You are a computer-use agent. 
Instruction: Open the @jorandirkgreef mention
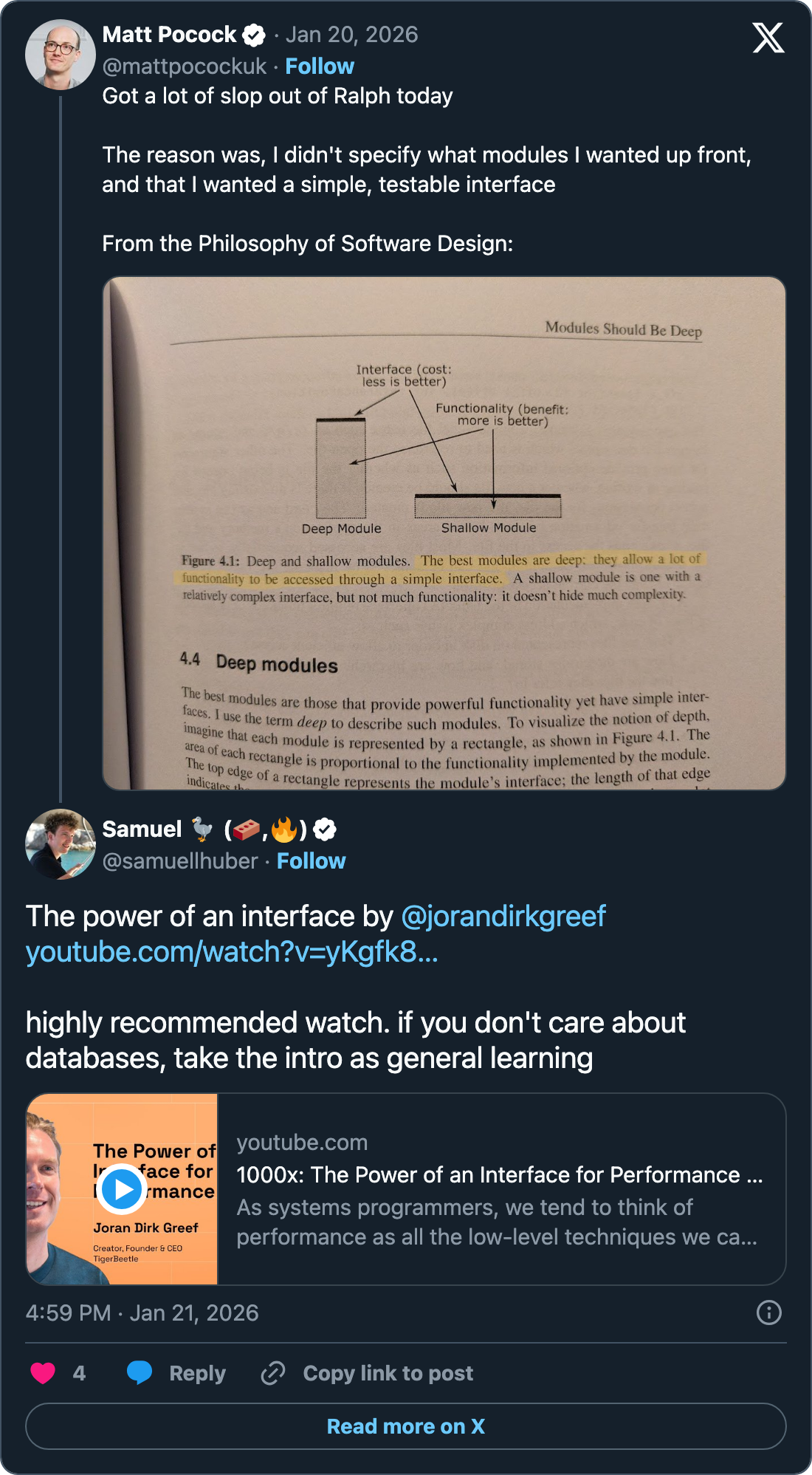503,916
